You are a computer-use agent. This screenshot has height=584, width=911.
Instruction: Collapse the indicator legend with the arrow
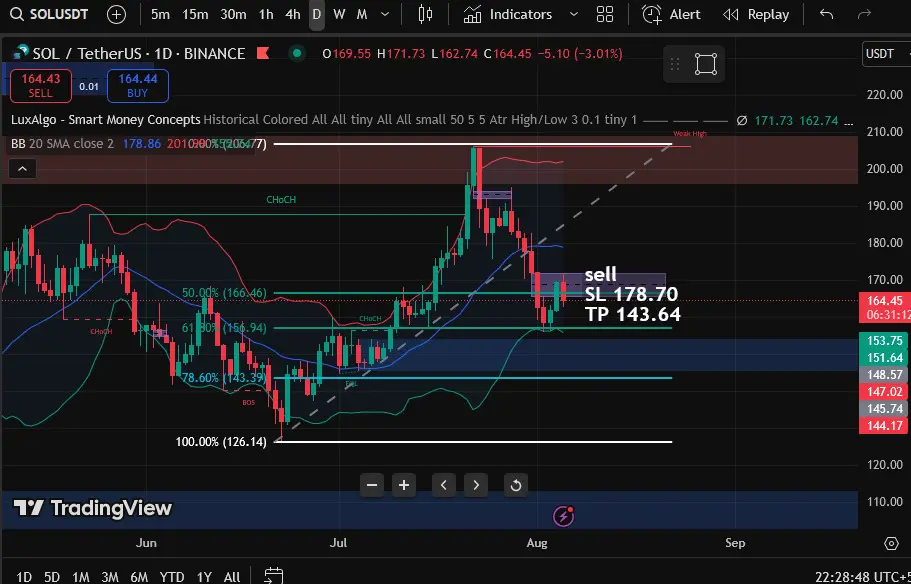pos(22,169)
